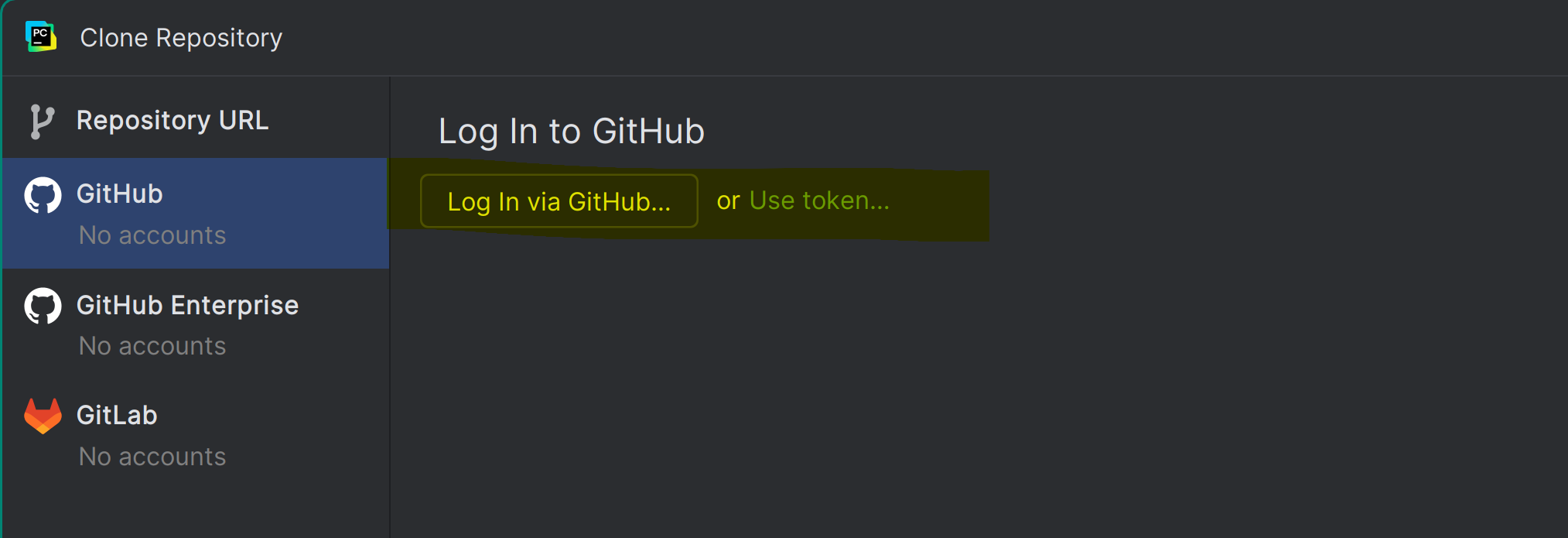Viewport: 1568px width, 538px height.
Task: Click the PyCharm logo in title bar
Action: tap(41, 36)
